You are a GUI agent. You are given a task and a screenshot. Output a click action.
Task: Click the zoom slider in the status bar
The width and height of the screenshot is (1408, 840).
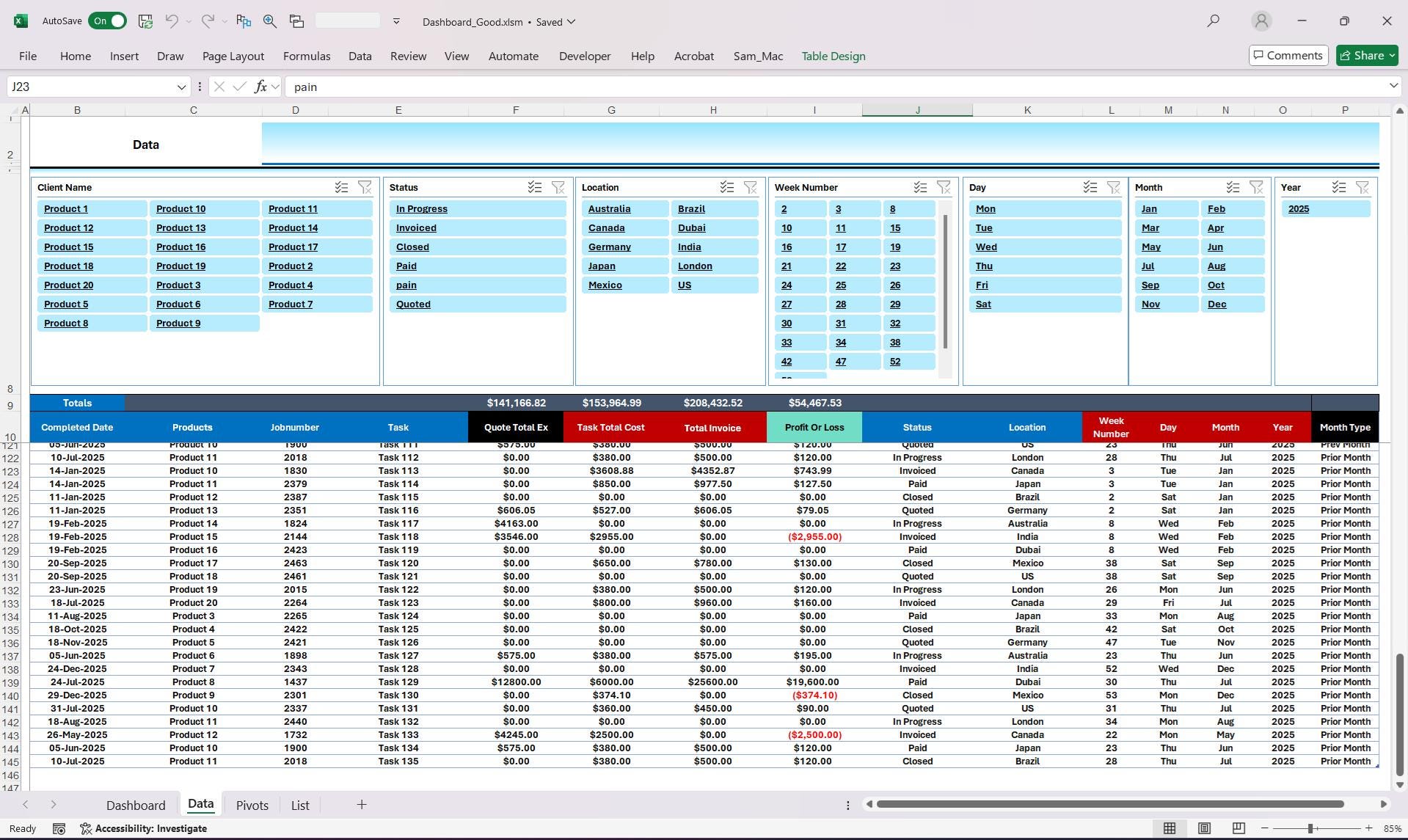tap(1310, 828)
